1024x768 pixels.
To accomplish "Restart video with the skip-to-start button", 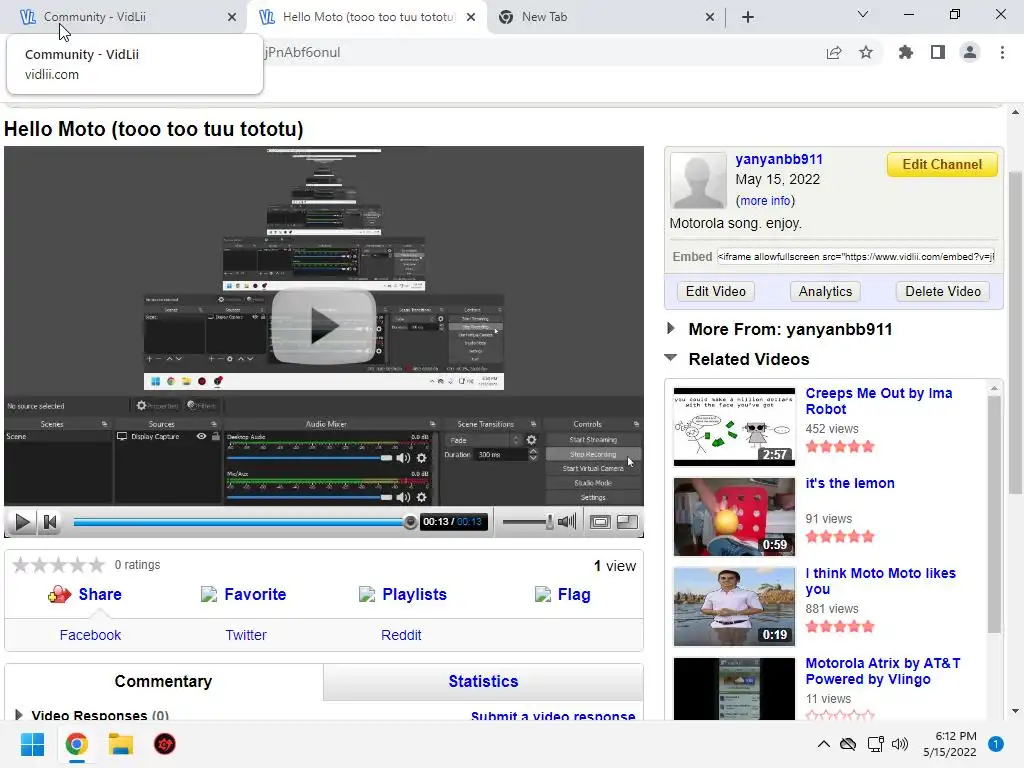I will click(50, 522).
